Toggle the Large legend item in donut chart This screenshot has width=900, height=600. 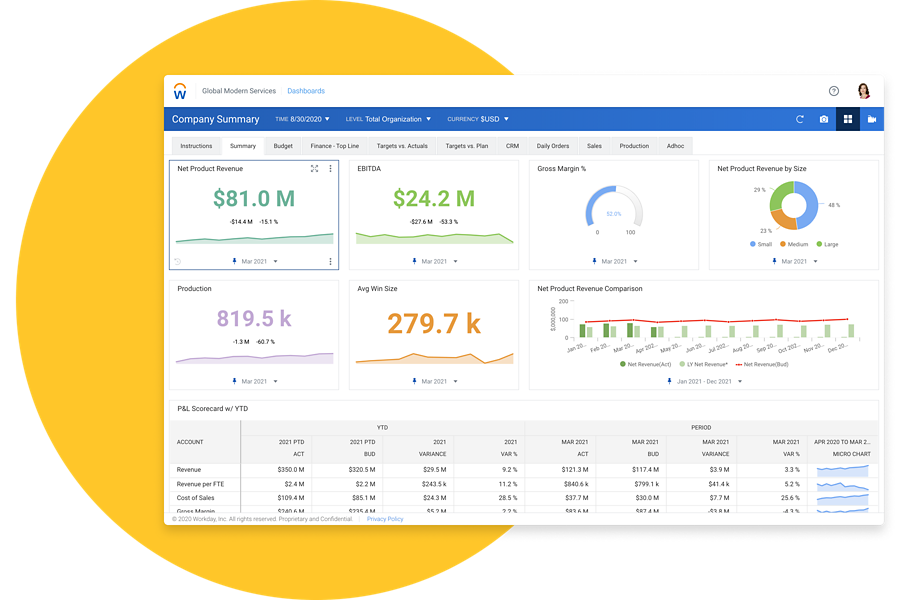click(827, 244)
